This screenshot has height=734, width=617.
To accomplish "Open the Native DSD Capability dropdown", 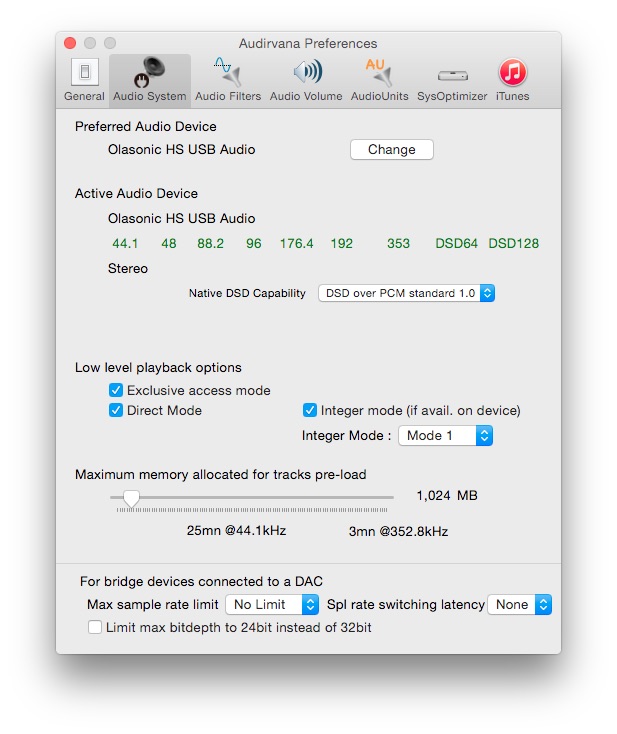I will [x=406, y=293].
